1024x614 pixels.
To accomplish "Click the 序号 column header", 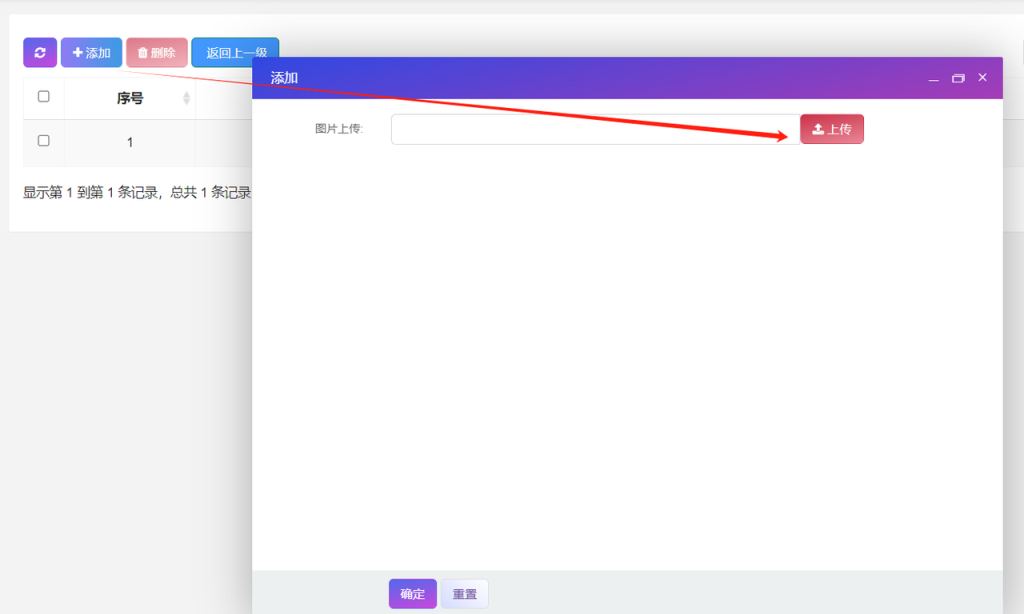I will [x=130, y=98].
